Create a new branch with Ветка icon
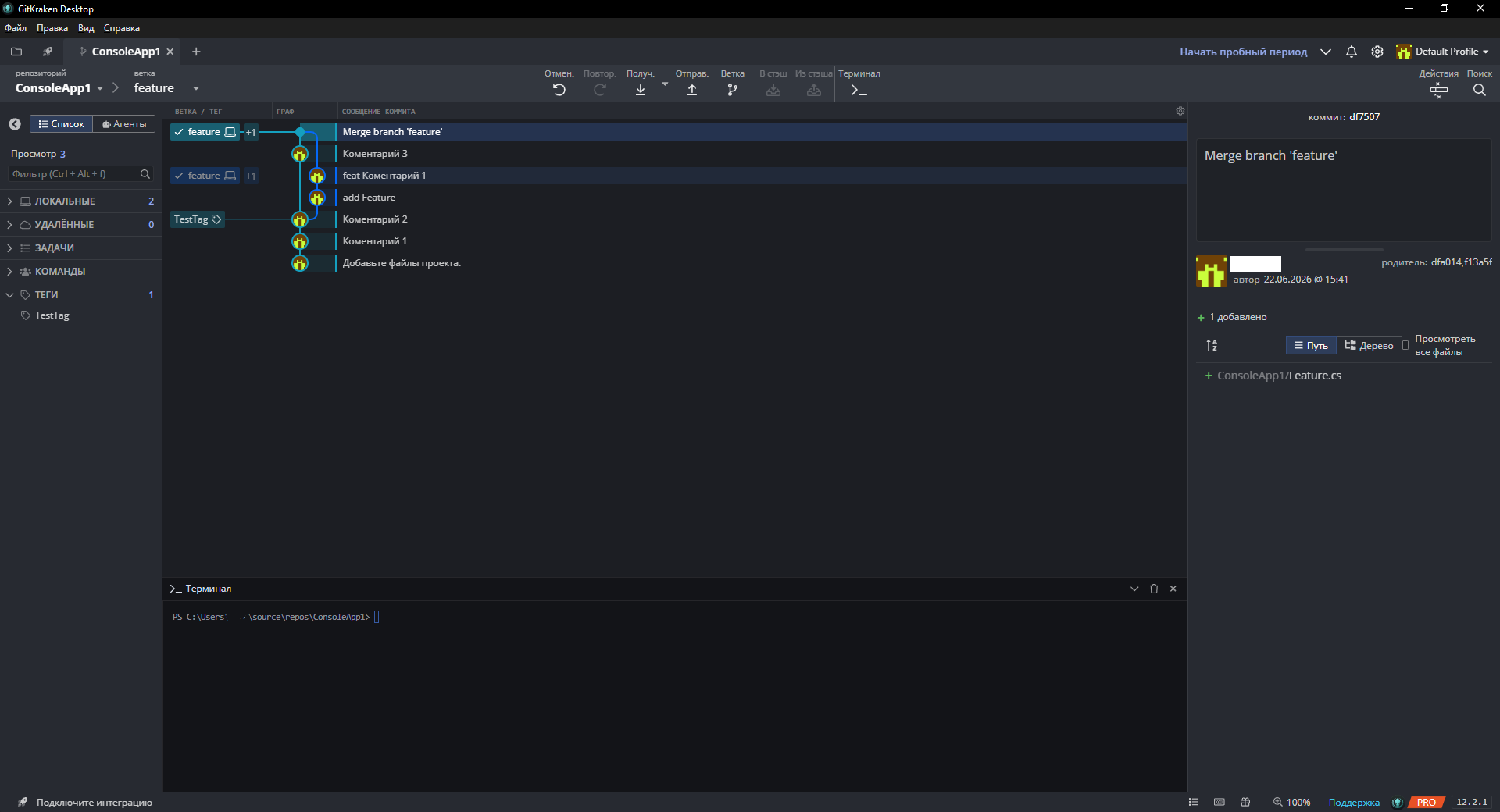Viewport: 1500px width, 812px height. (x=733, y=90)
